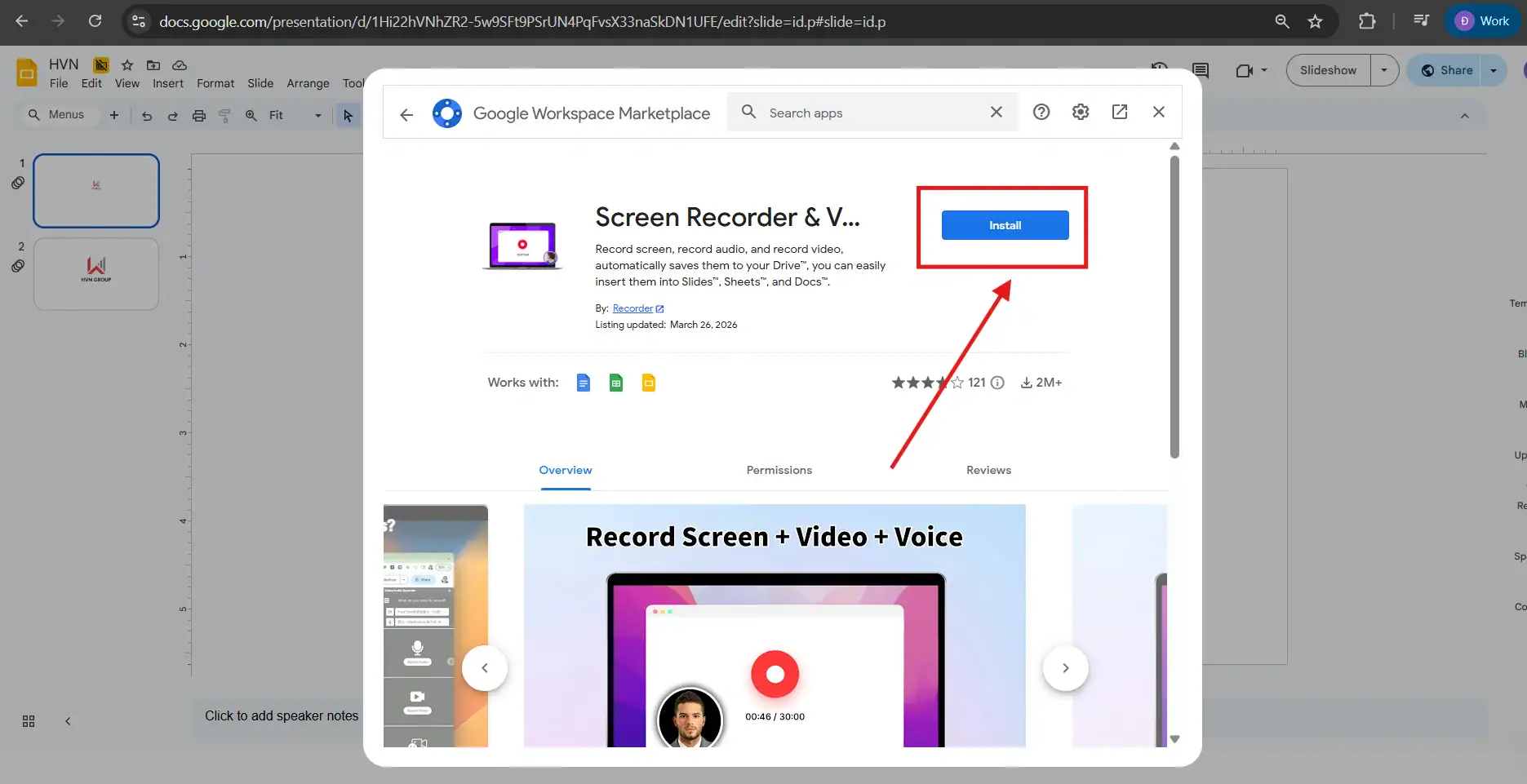
Task: Go back in the Marketplace dialog
Action: click(406, 114)
